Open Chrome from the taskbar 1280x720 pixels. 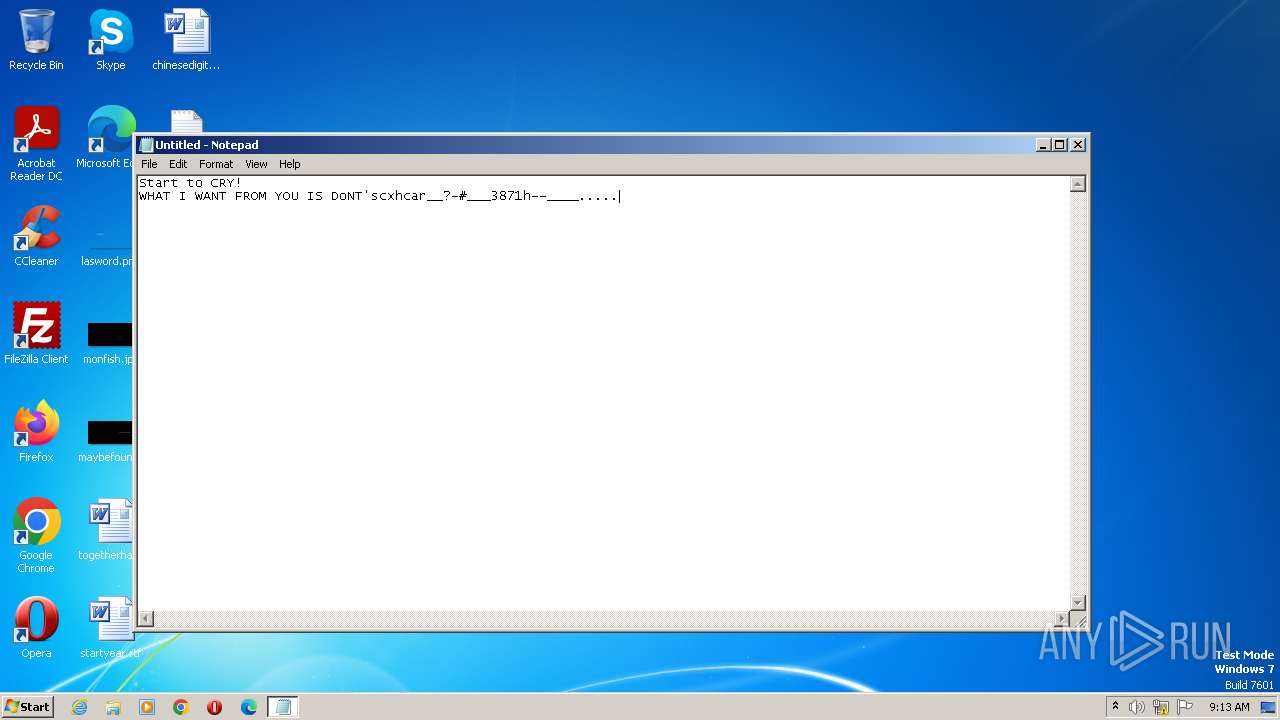click(x=181, y=707)
